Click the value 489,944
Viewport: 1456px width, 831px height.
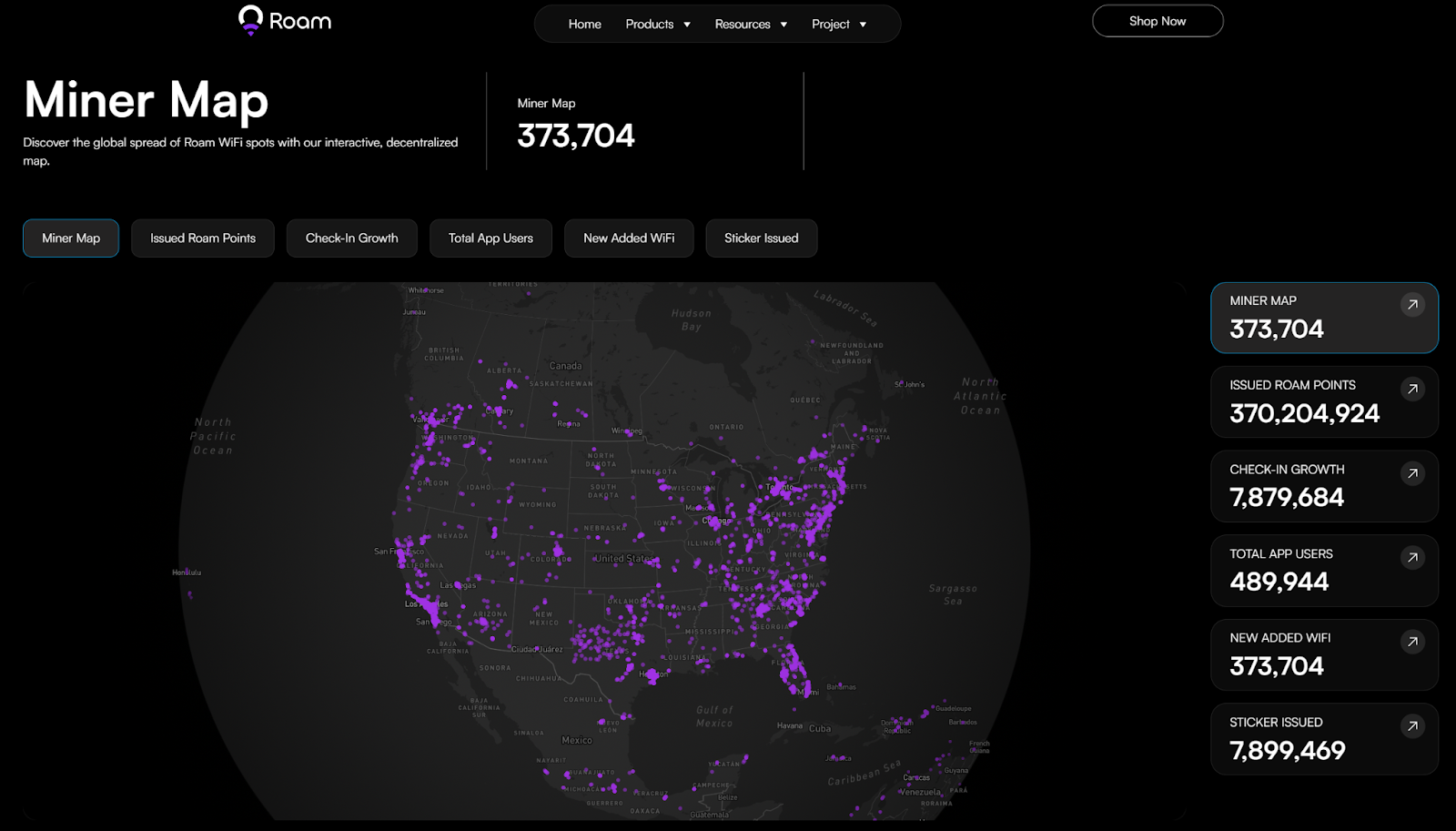pyautogui.click(x=1279, y=582)
